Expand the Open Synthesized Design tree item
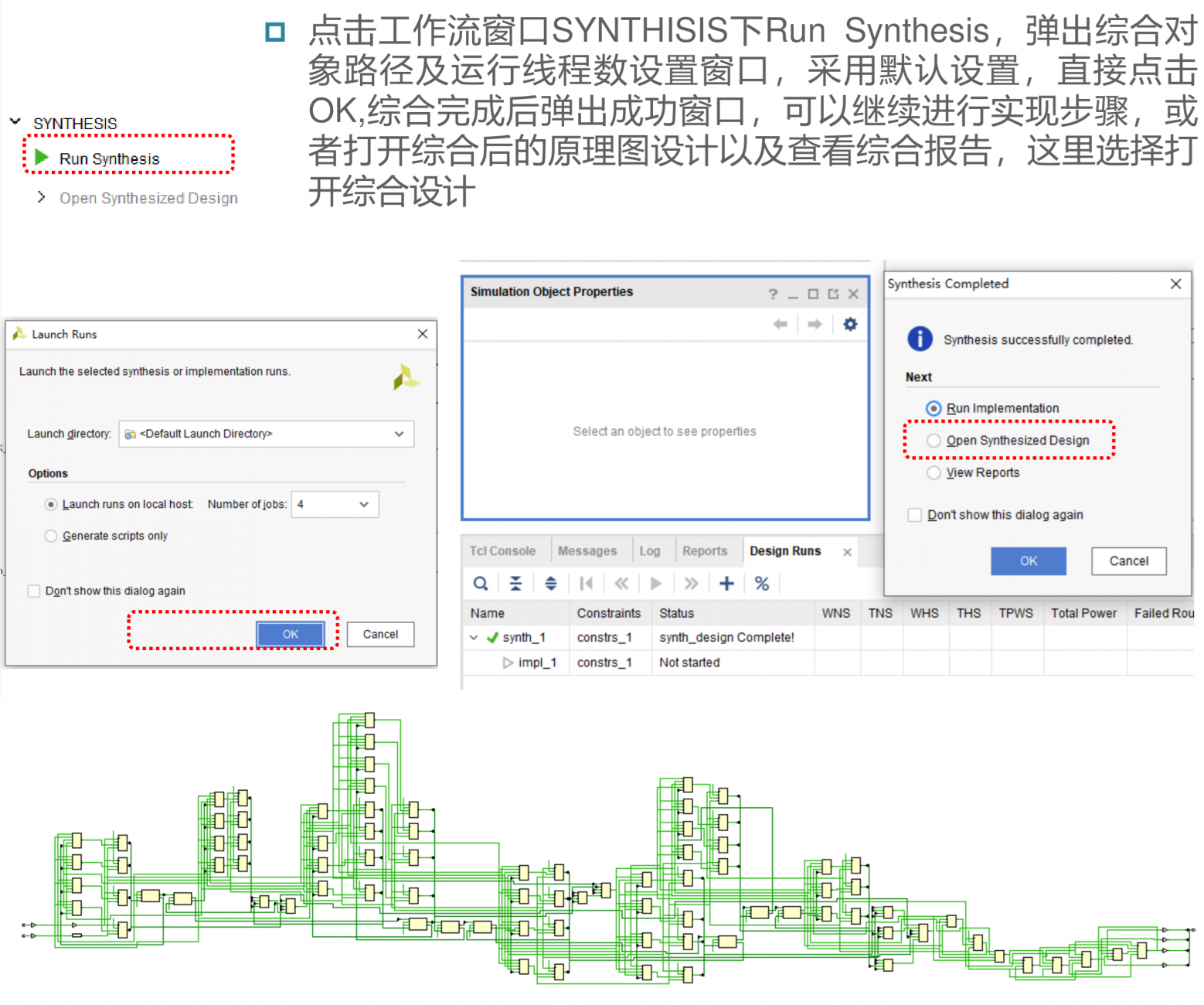Screen dimensions: 1204x1005 (x=41, y=198)
